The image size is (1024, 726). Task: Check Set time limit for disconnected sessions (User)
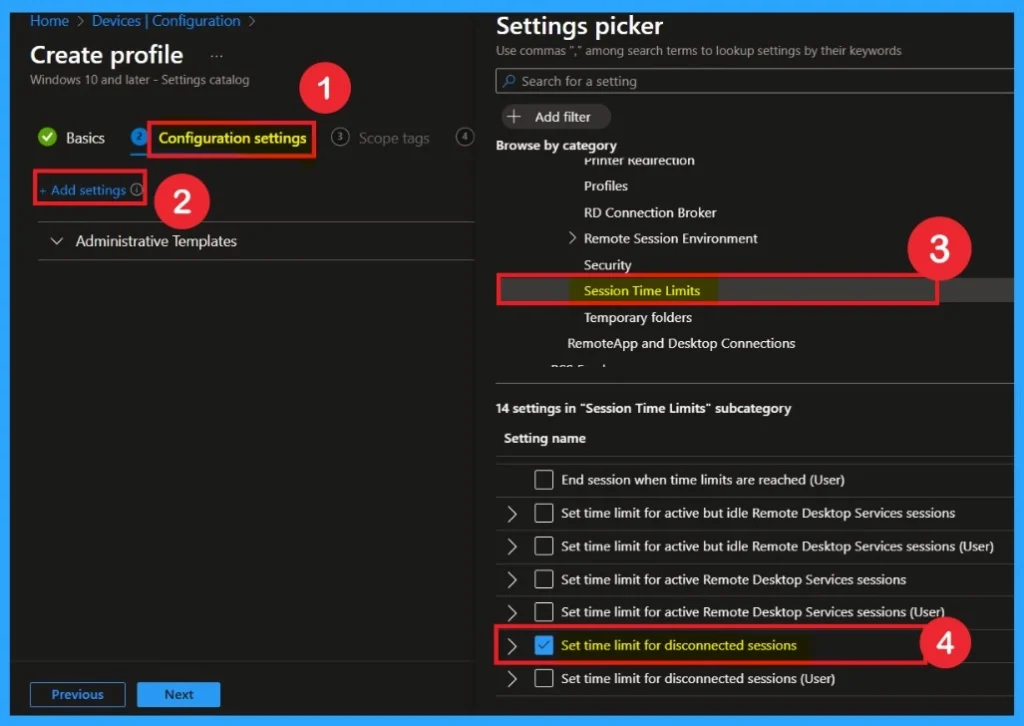click(543, 678)
